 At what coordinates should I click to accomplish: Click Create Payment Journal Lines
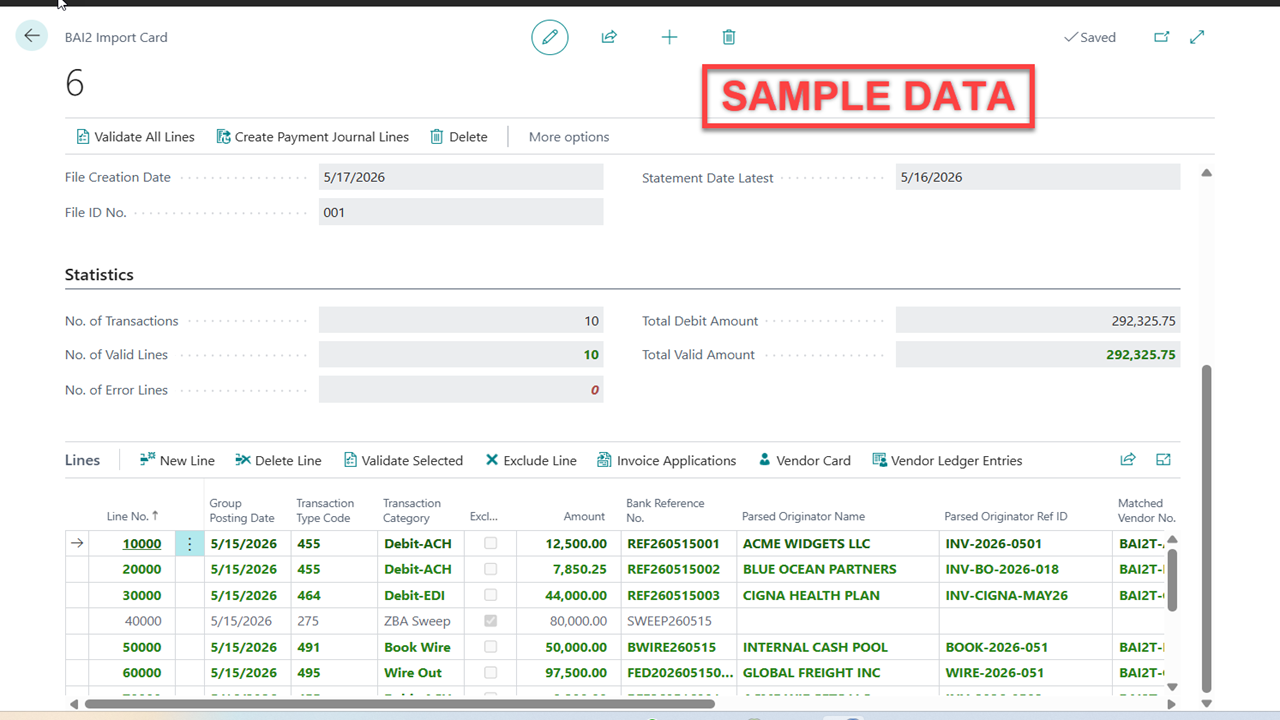tap(312, 137)
